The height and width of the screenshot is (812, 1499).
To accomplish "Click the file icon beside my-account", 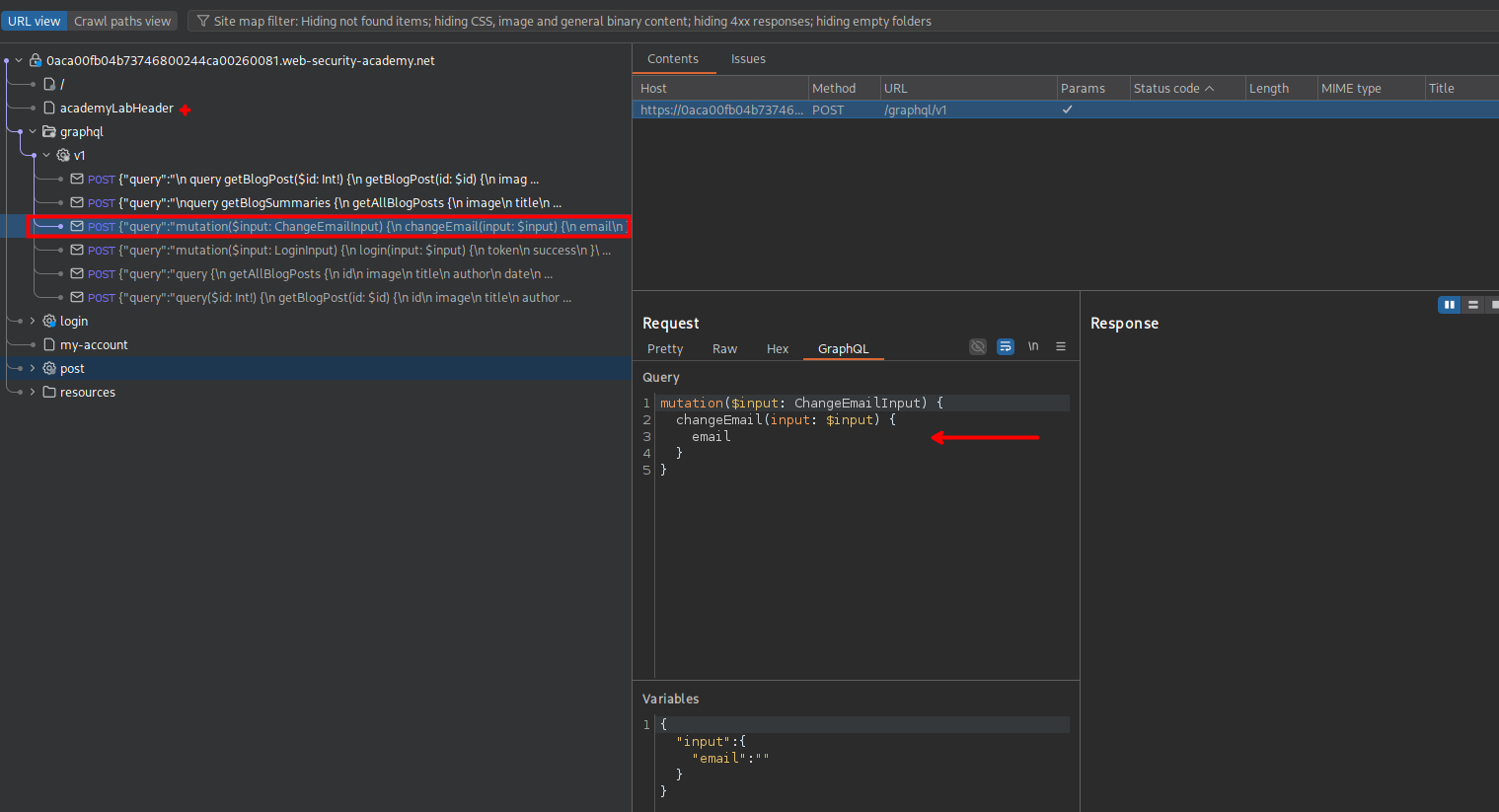I will tap(49, 344).
